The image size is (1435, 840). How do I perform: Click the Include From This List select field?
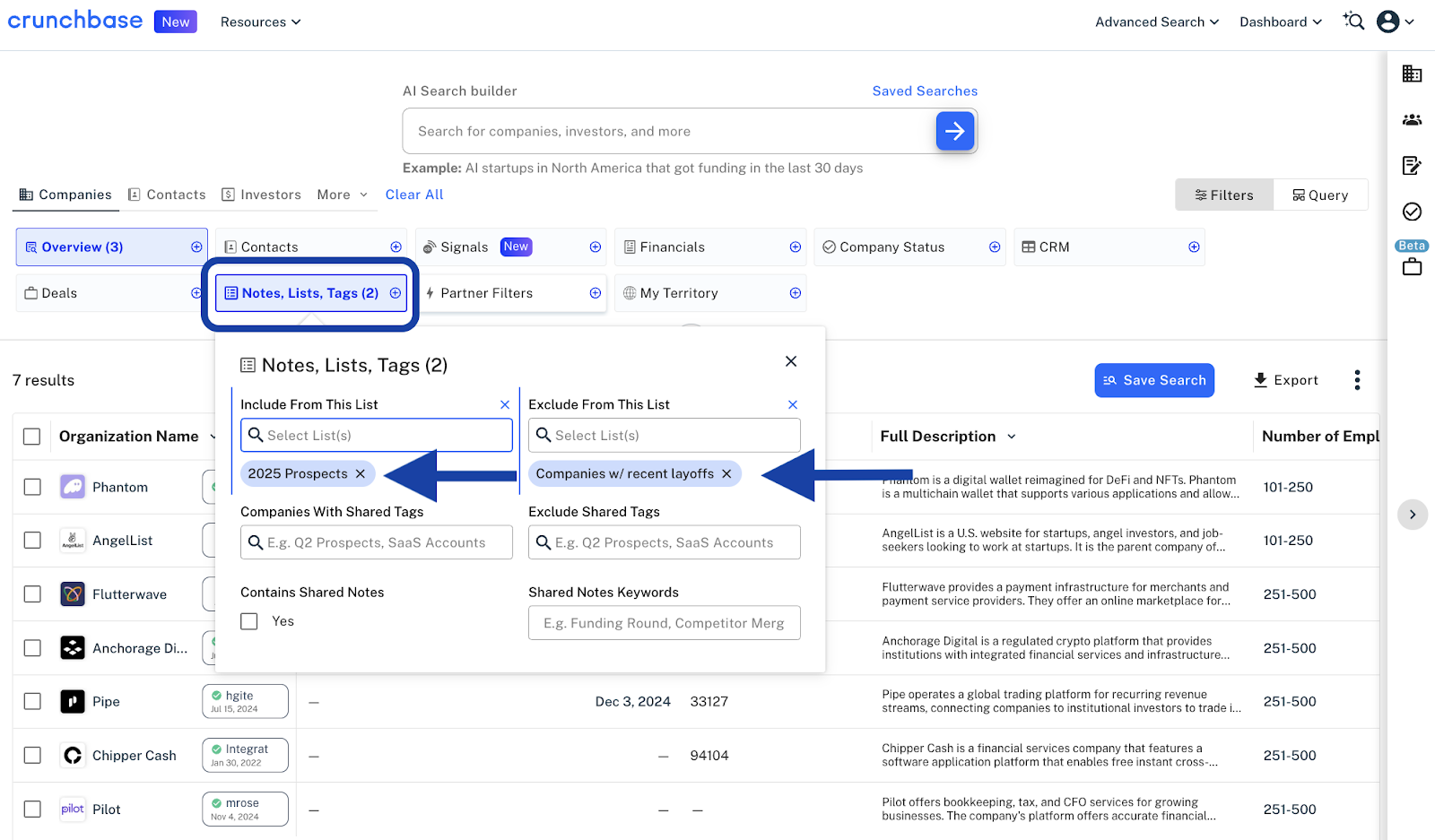[377, 435]
